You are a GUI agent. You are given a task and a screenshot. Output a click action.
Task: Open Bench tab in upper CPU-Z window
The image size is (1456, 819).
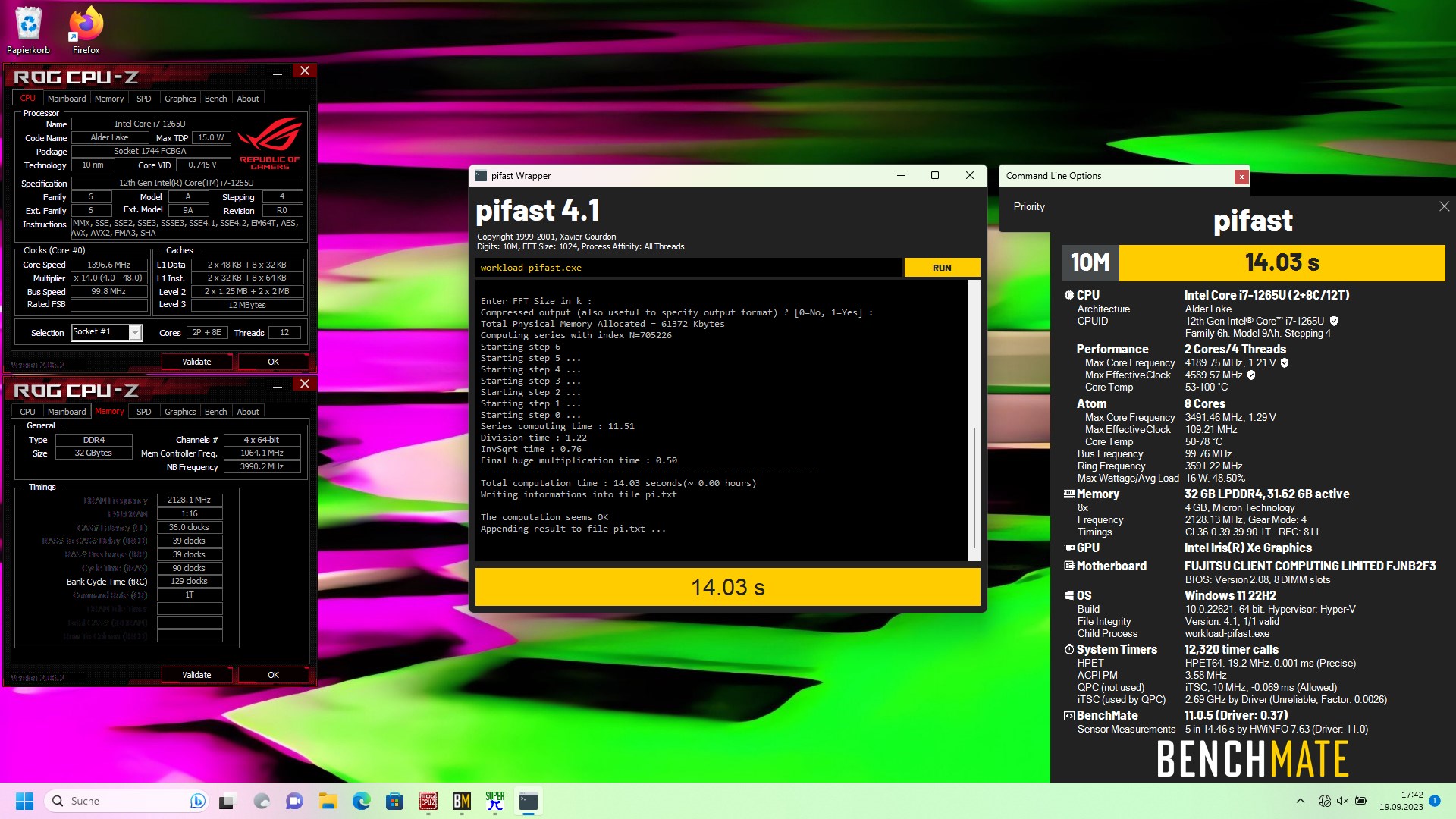coord(216,99)
